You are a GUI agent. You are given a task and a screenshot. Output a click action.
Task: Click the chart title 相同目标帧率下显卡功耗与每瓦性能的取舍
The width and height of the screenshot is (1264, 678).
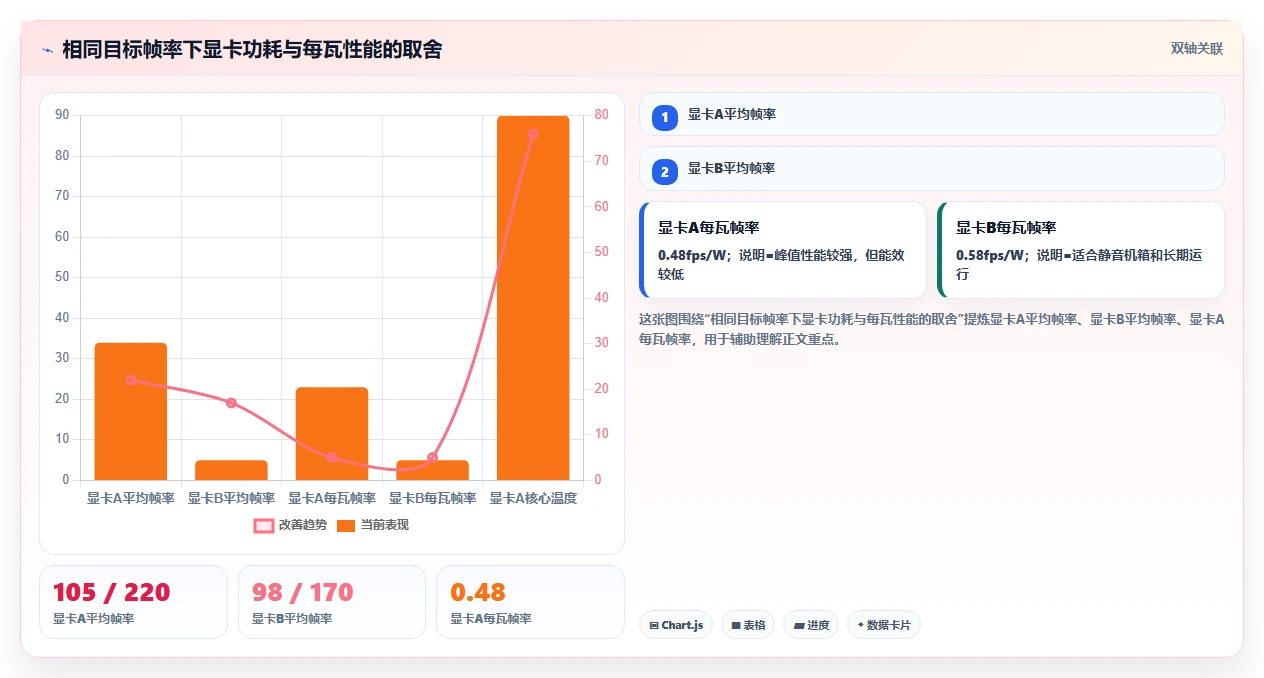(252, 49)
